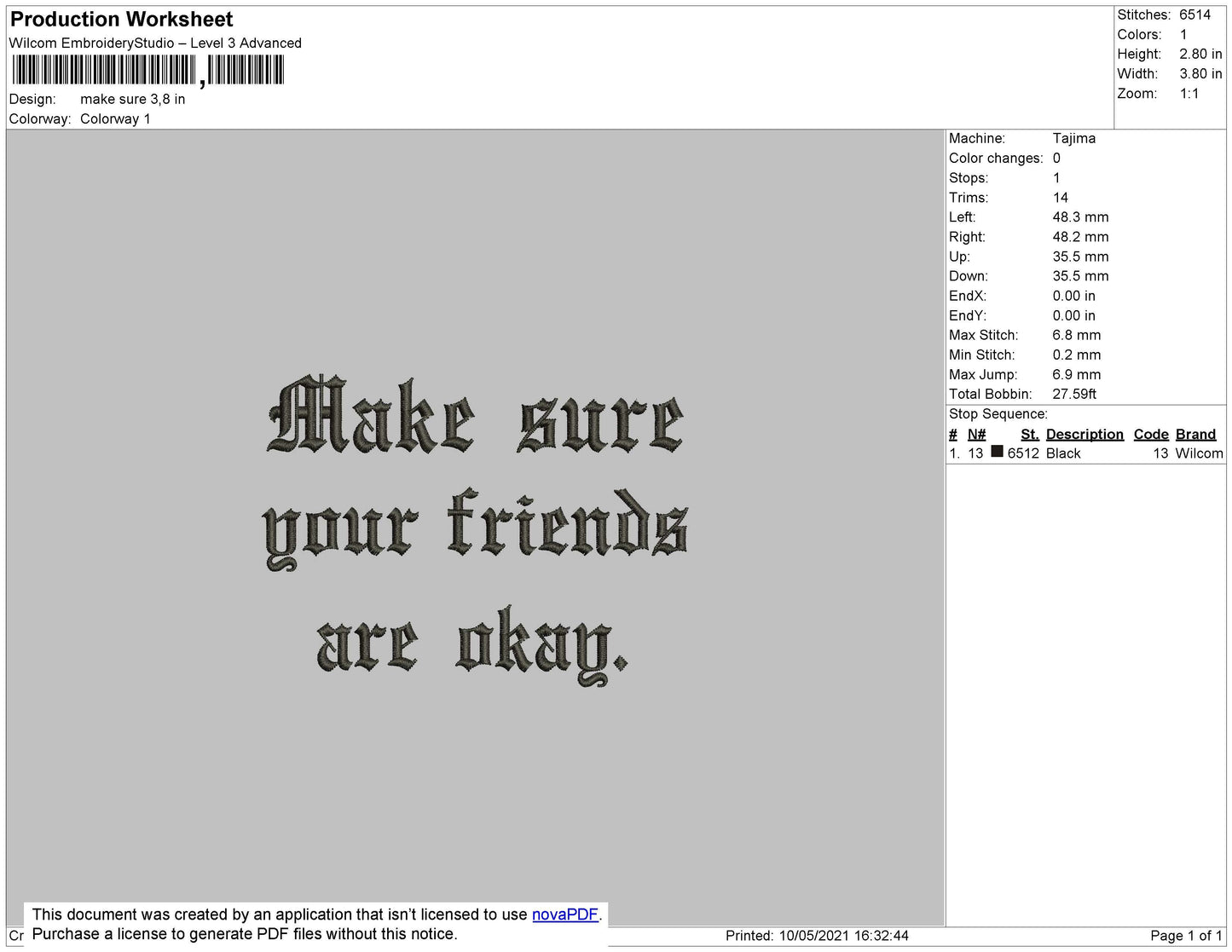Click the Colors value 1

1183,34
